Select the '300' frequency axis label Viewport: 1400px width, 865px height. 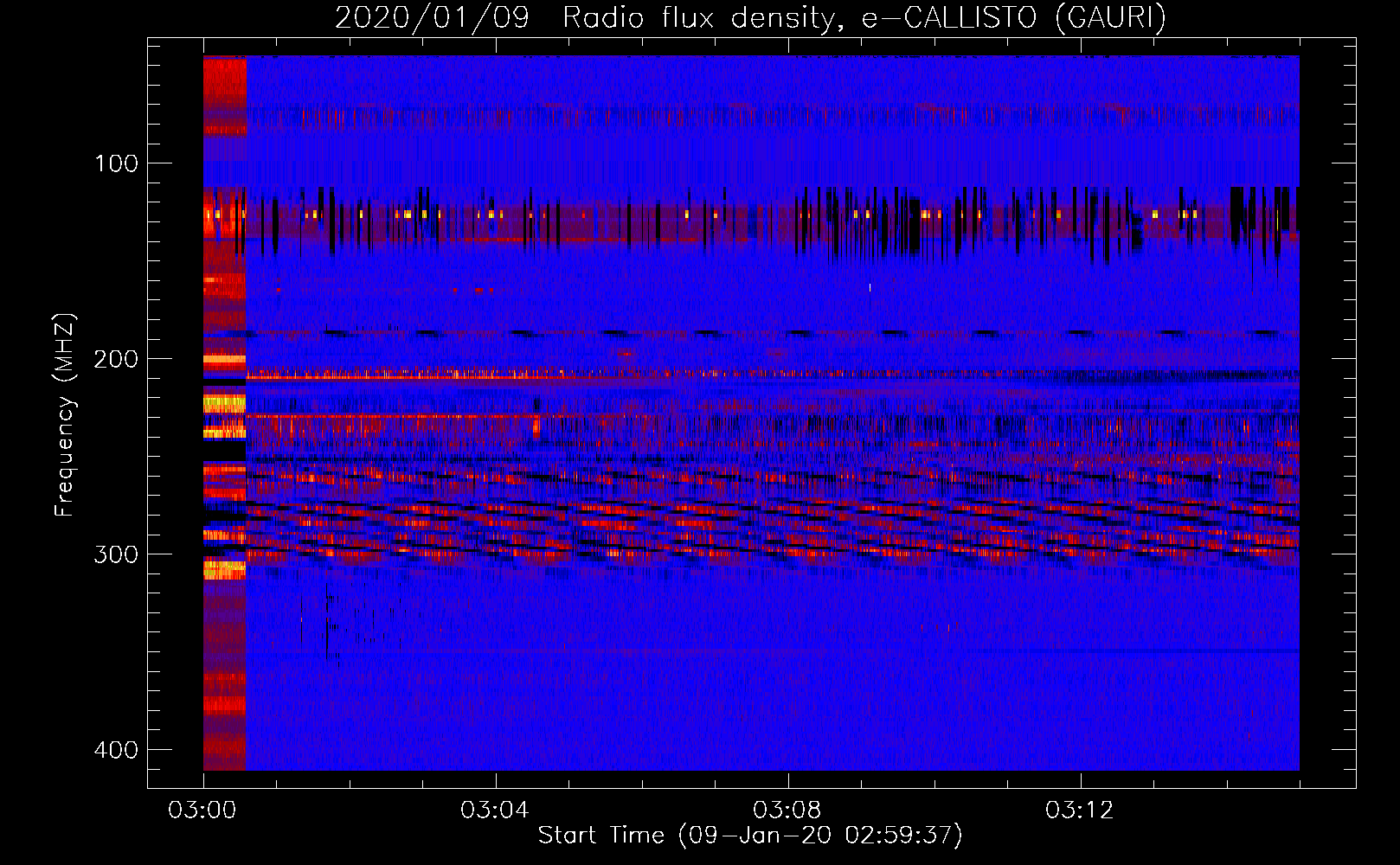pos(116,554)
